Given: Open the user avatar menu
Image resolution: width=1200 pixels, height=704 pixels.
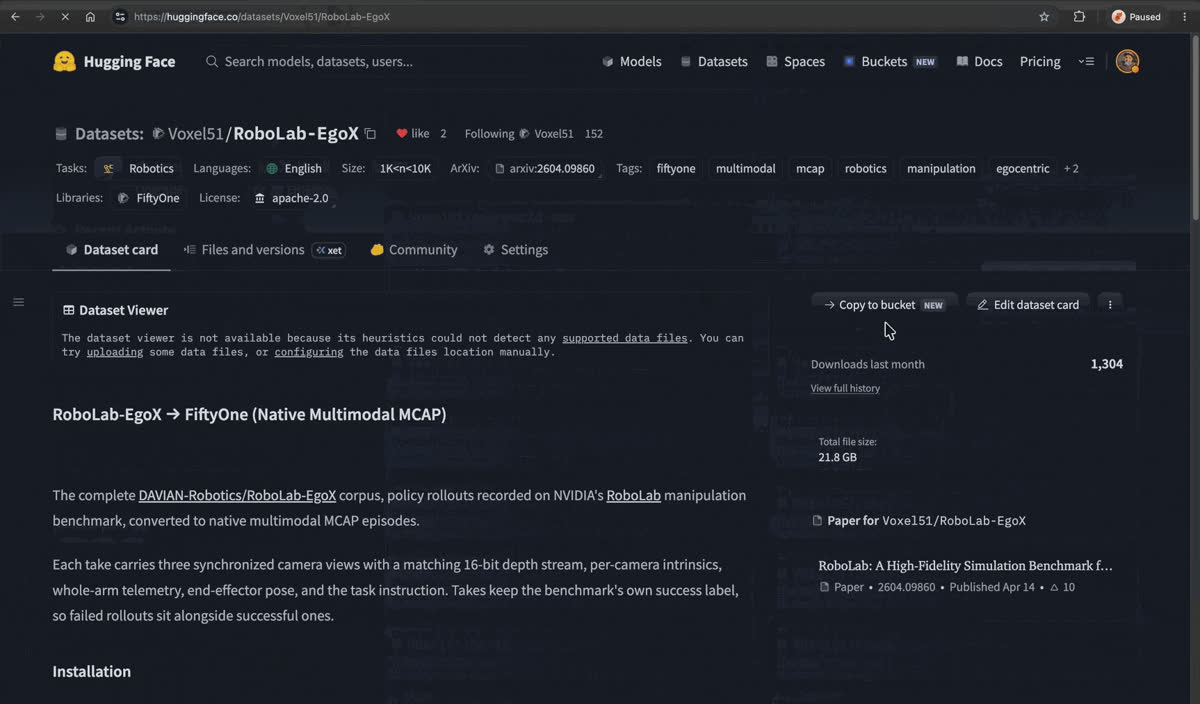Looking at the screenshot, I should 1128,62.
